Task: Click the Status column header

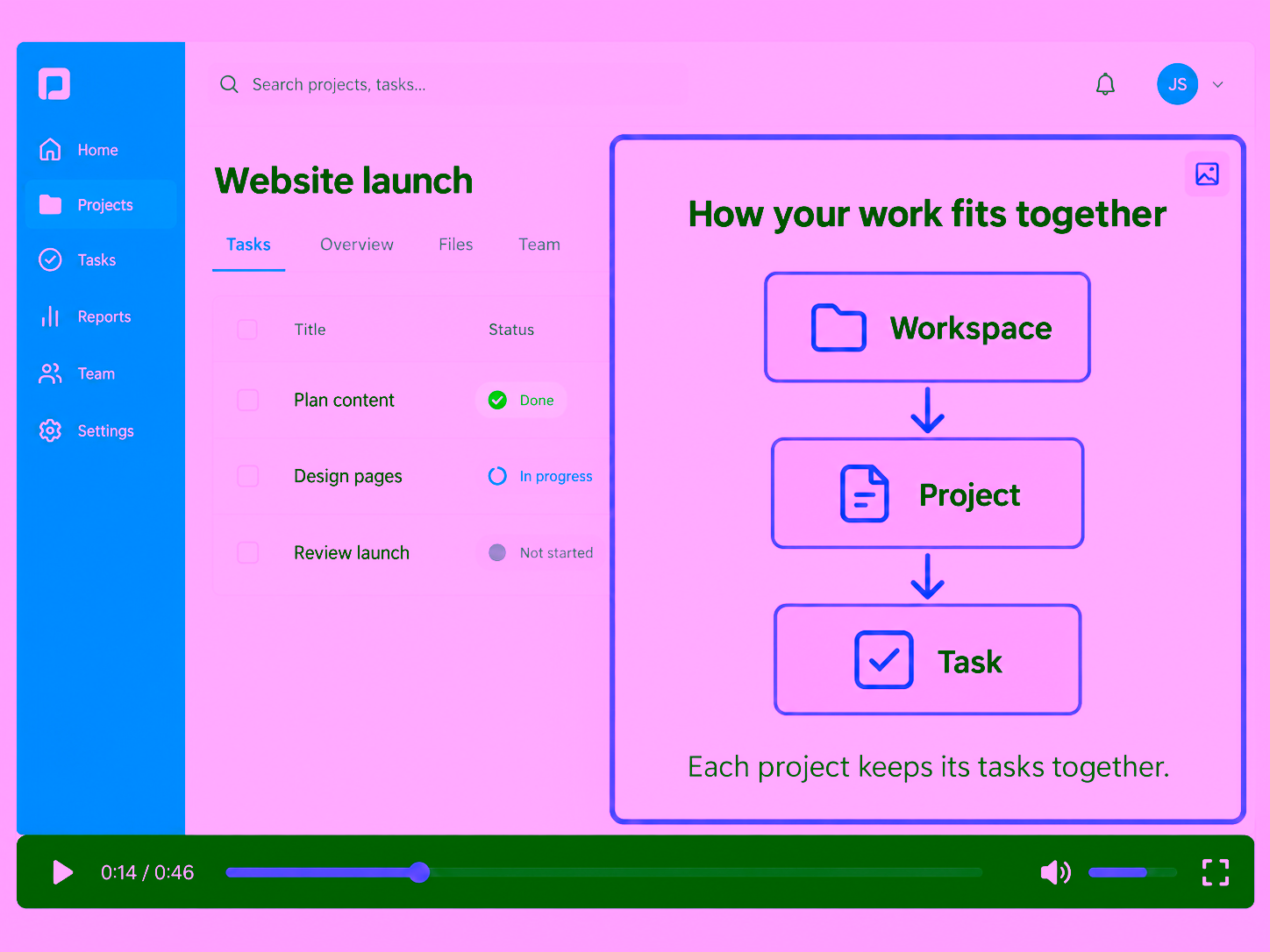Action: tap(511, 330)
